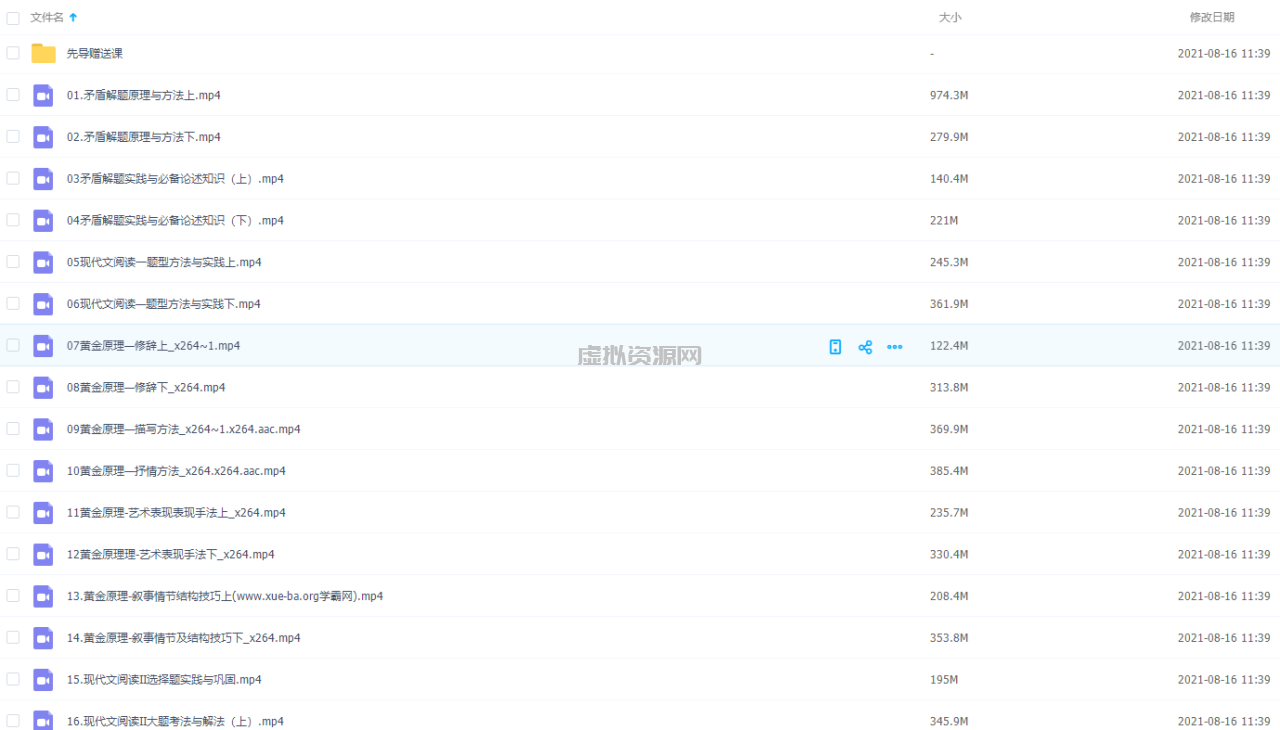Open the 先导赠送课 folder name

(x=95, y=54)
